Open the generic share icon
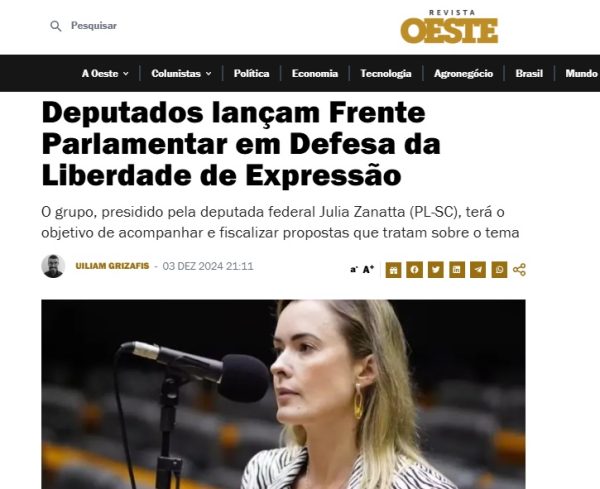The width and height of the screenshot is (600, 489). 519,270
